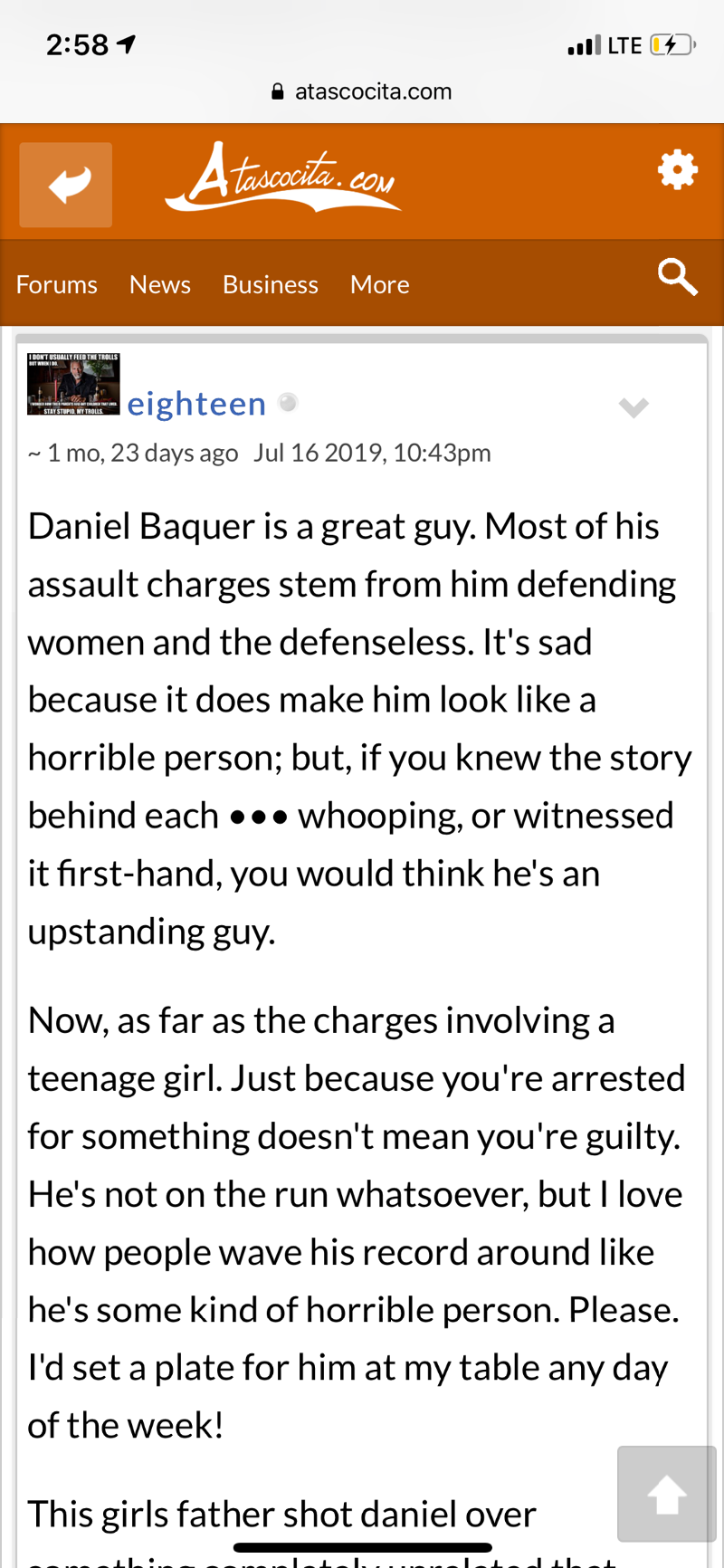
Task: Click the reply arrow icon
Action: click(x=65, y=185)
